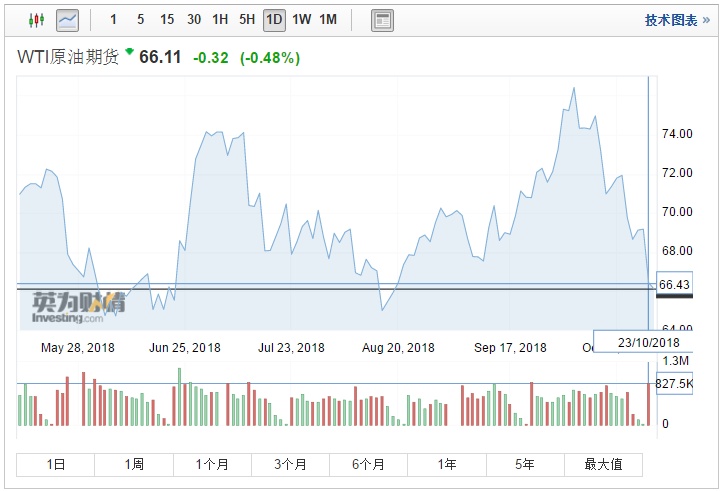Click the Aug 20, 2018 axis label
Screen dimensions: 724x491
pos(398,347)
